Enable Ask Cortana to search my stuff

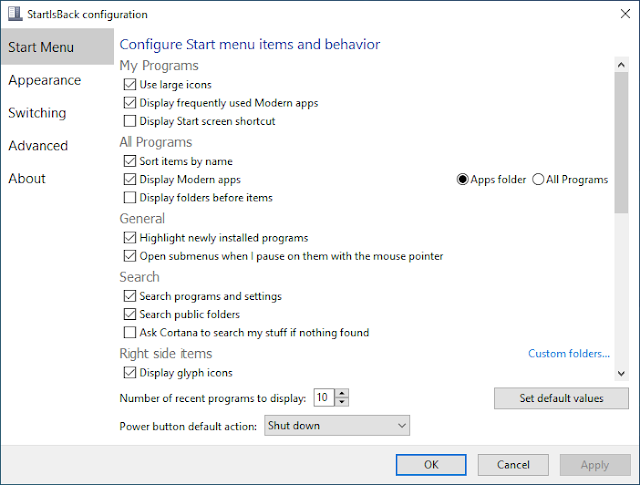[x=130, y=332]
